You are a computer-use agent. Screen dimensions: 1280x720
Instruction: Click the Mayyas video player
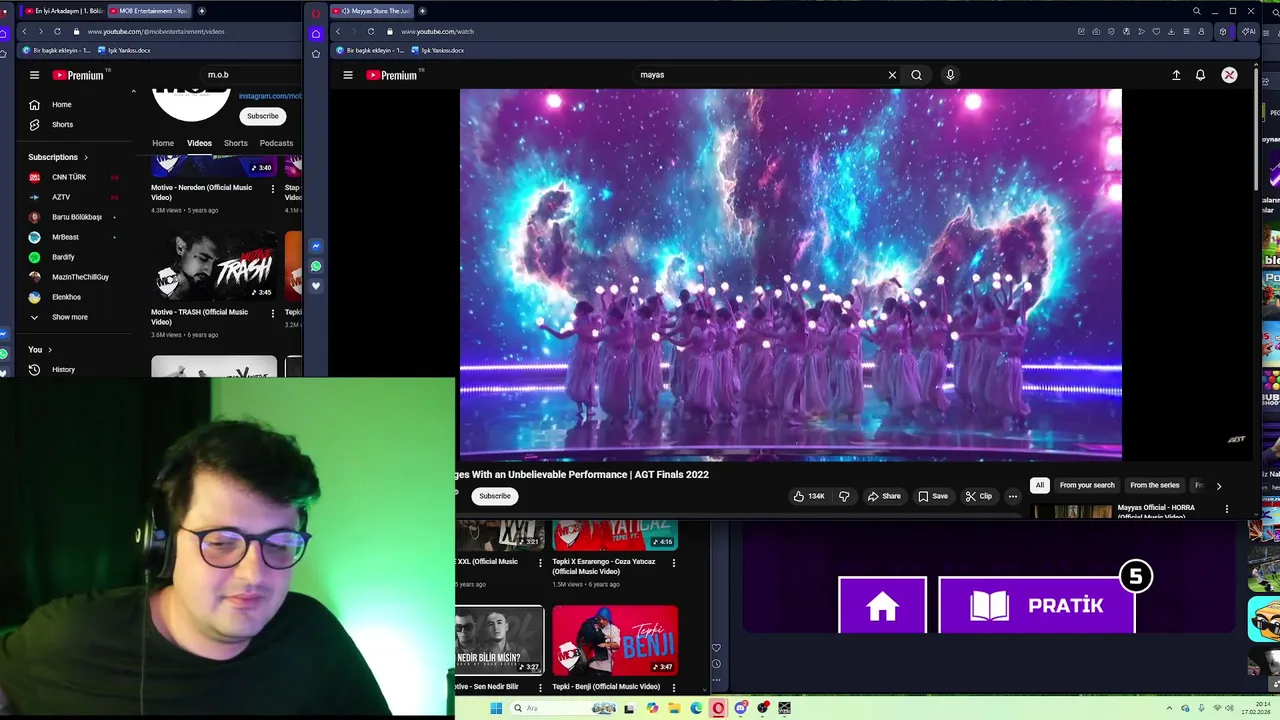(x=790, y=274)
